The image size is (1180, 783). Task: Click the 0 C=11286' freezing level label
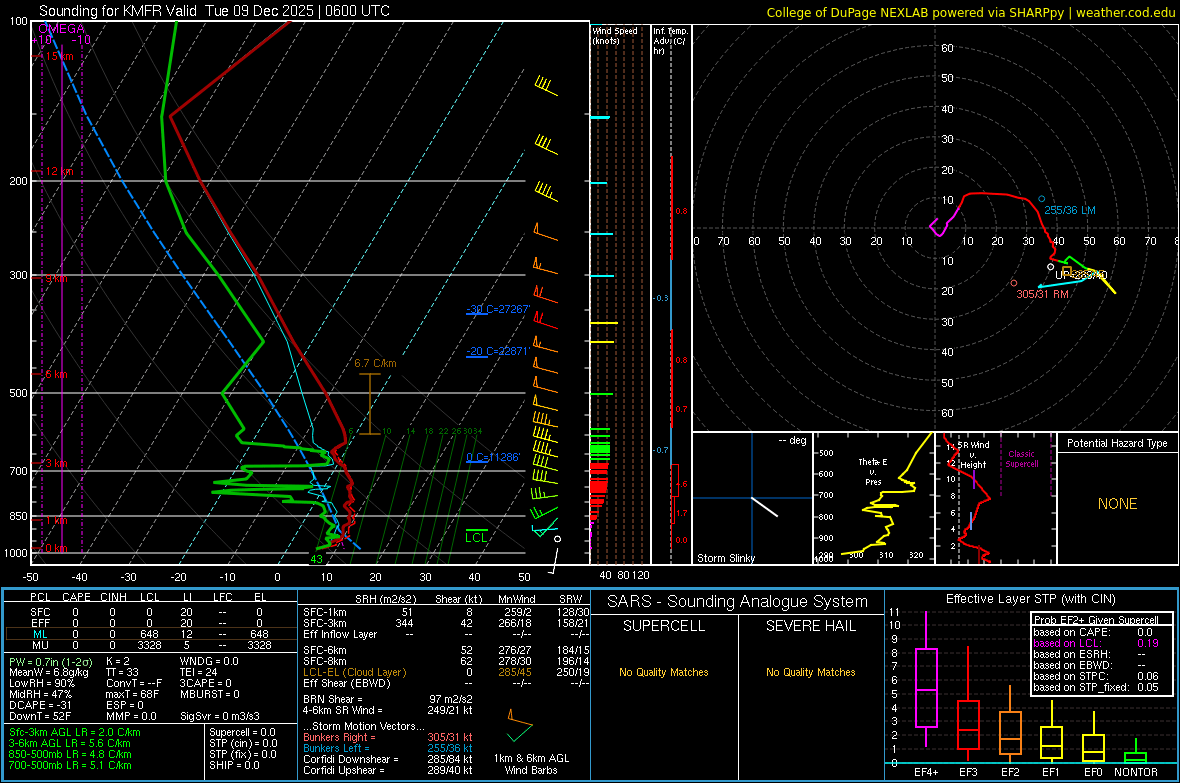click(493, 457)
